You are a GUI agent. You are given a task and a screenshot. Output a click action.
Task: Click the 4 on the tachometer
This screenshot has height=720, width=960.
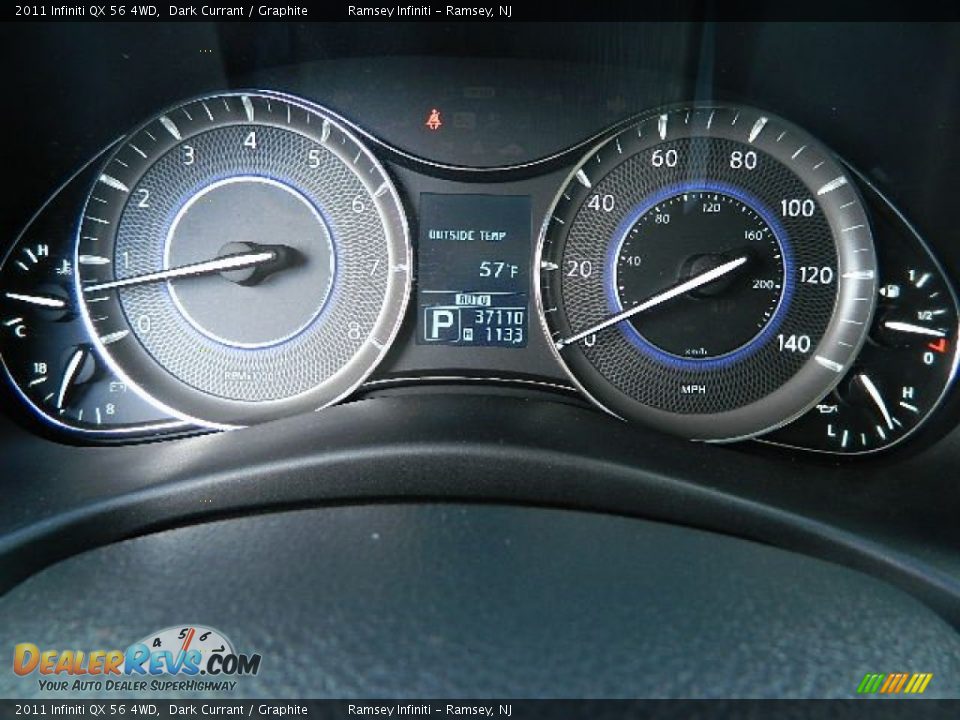(x=250, y=140)
